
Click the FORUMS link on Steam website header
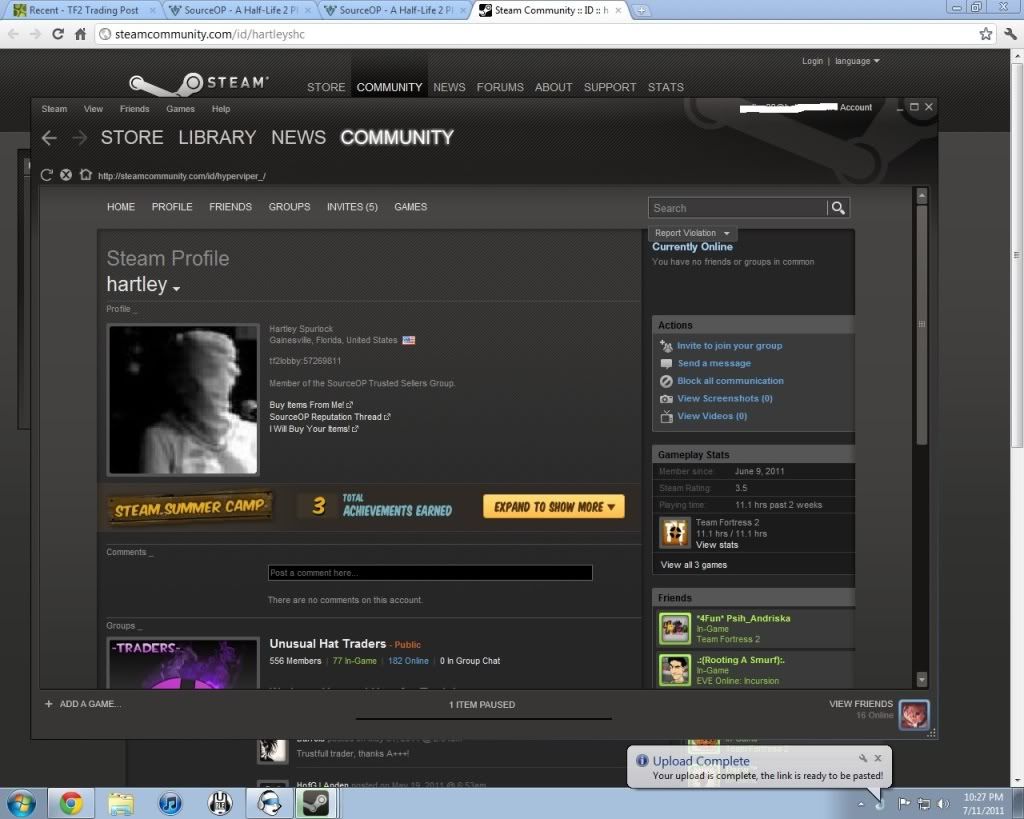pos(500,87)
